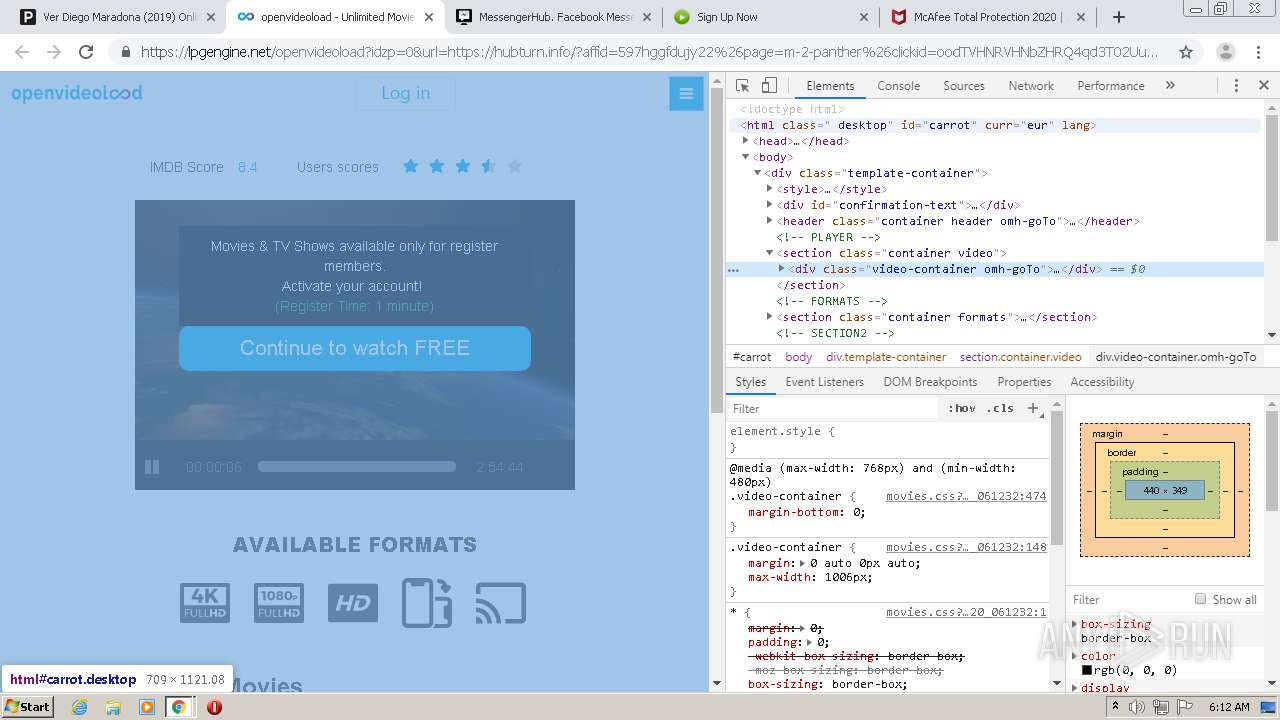
Task: Expand the style element node
Action: [x=769, y=189]
